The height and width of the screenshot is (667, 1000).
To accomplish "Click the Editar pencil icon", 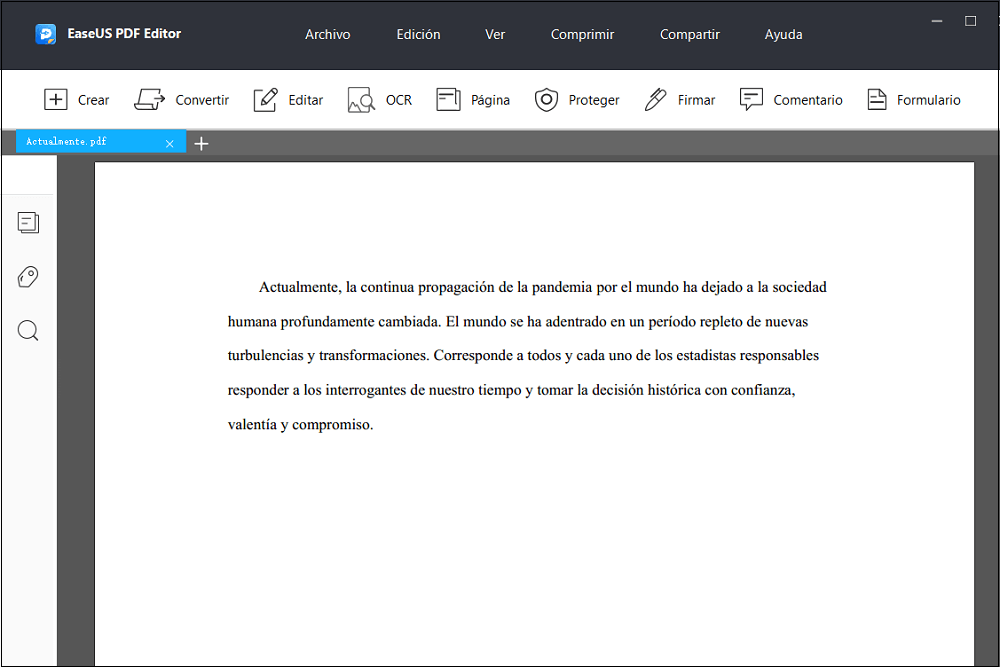I will (x=265, y=99).
